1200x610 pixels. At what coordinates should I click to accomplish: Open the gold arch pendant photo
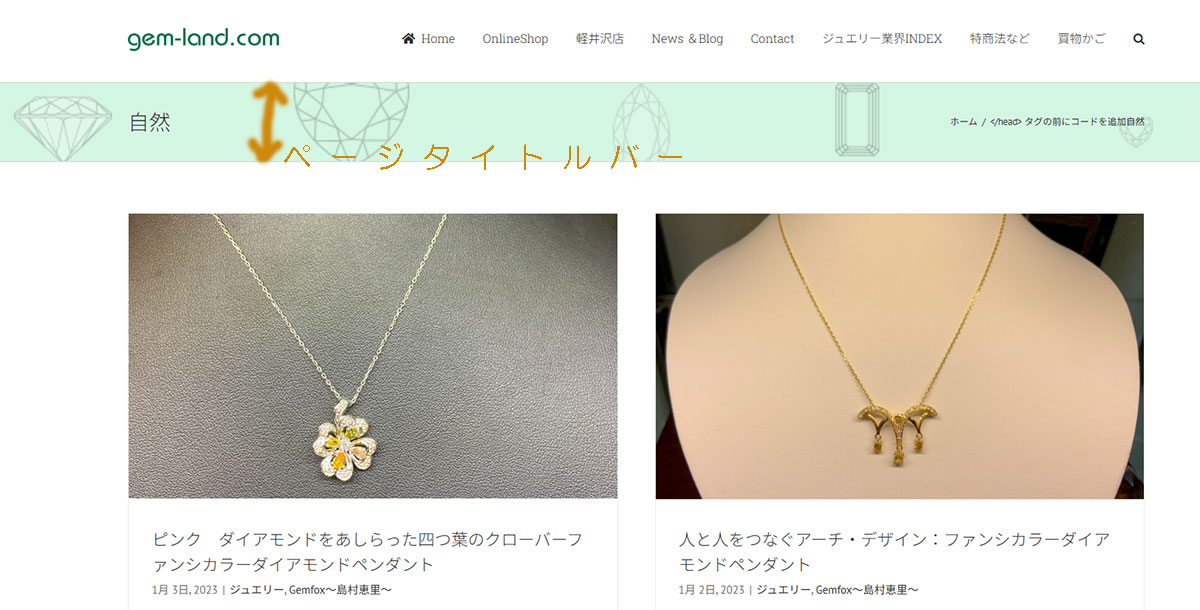pyautogui.click(x=899, y=356)
